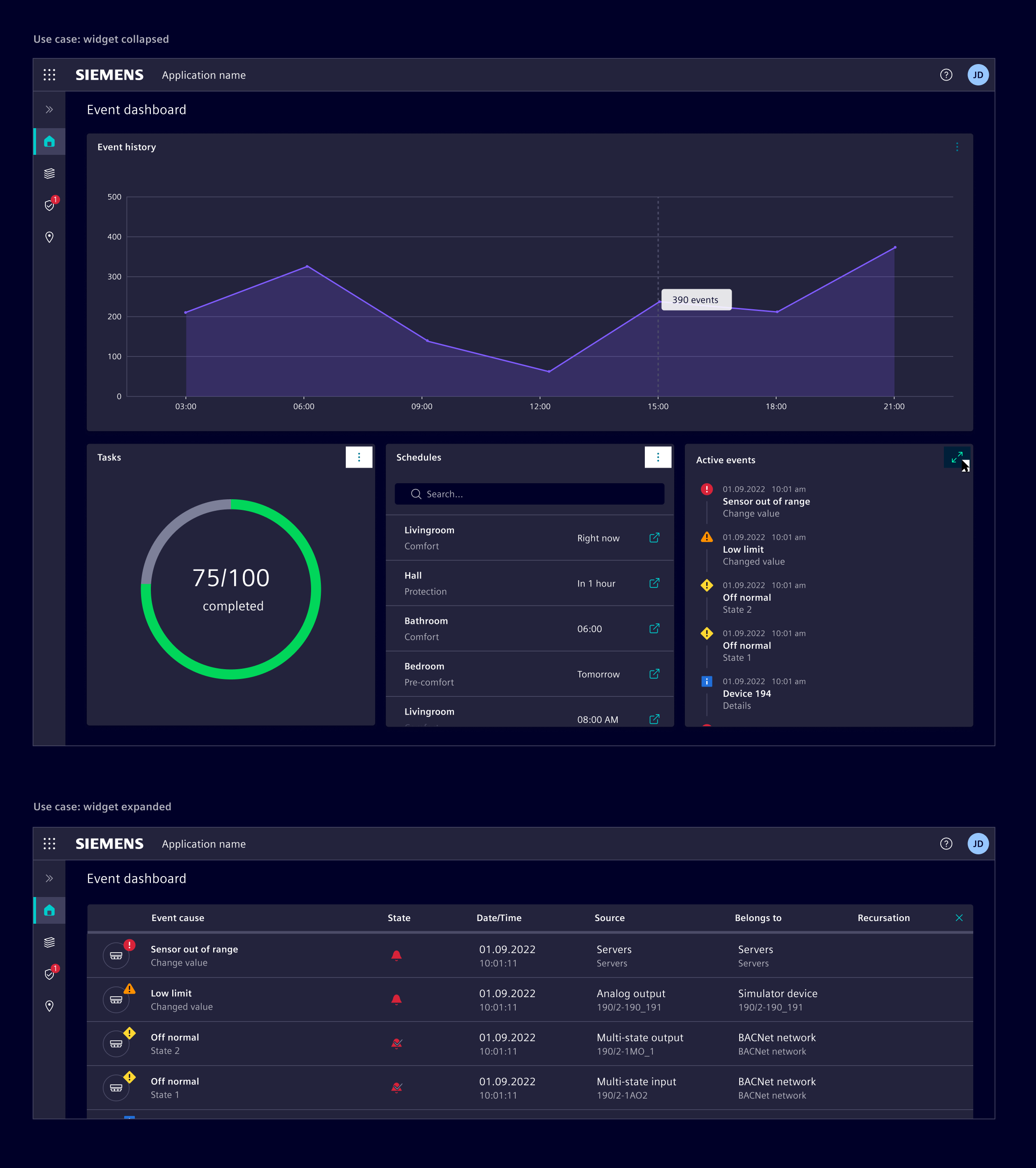
Task: Open the JD user profile menu
Action: (x=978, y=75)
